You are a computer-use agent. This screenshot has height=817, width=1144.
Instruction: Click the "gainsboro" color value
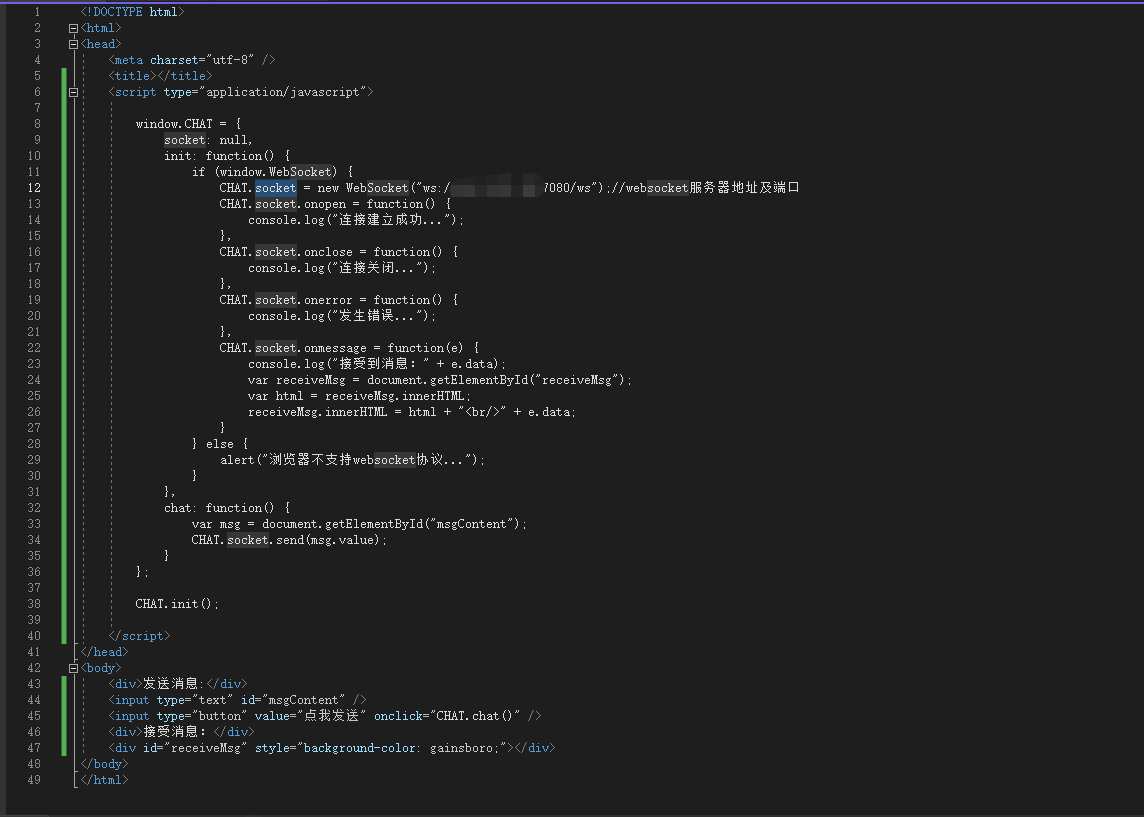462,748
